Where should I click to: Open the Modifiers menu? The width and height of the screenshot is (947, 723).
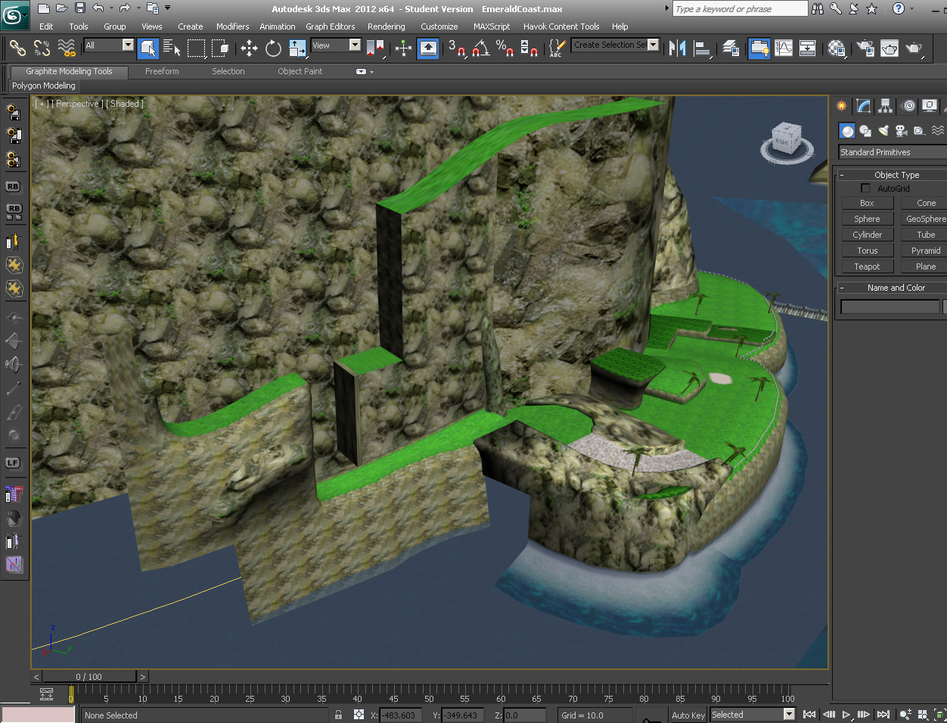point(233,27)
